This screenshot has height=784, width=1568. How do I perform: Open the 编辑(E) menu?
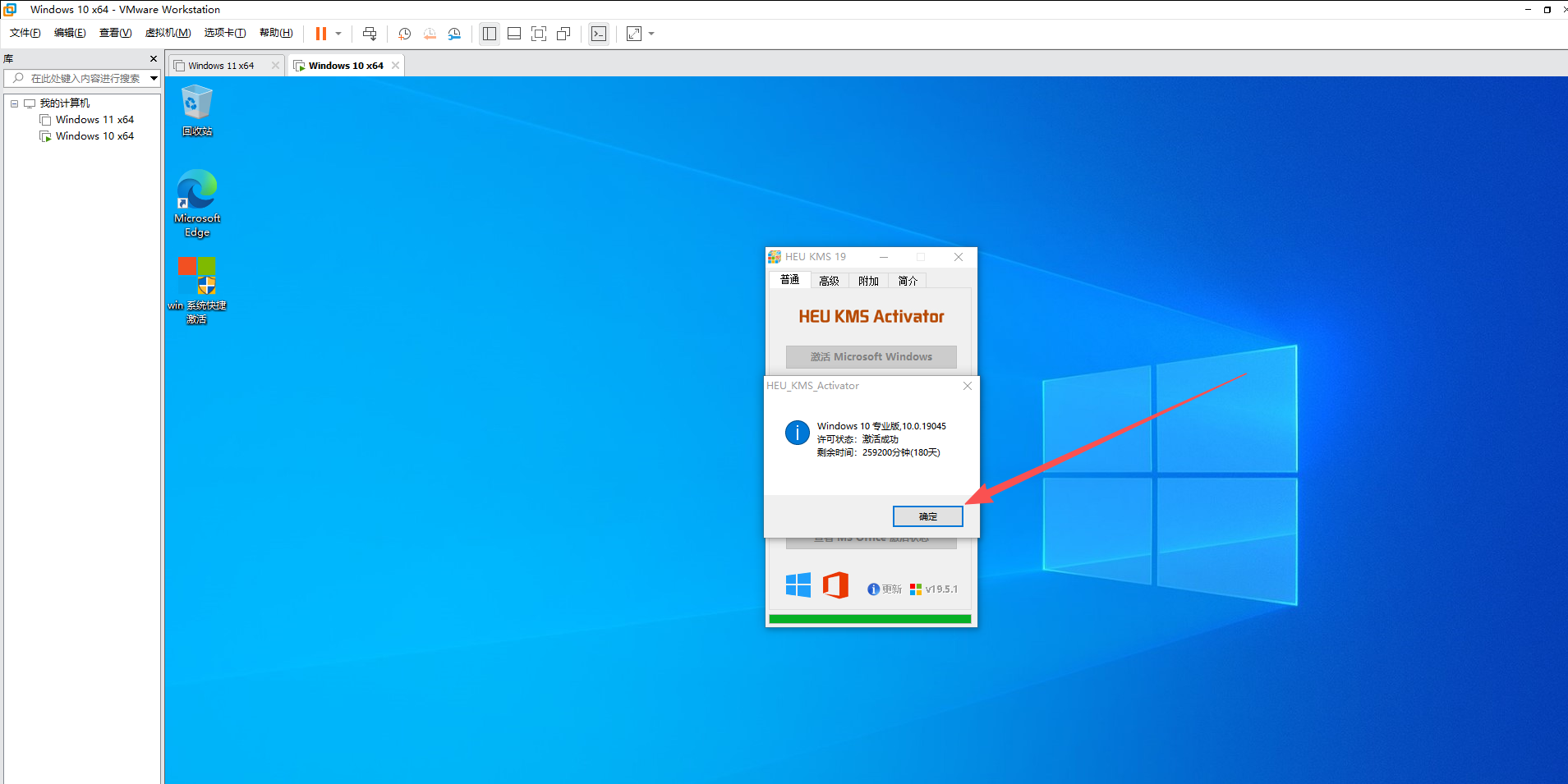70,33
